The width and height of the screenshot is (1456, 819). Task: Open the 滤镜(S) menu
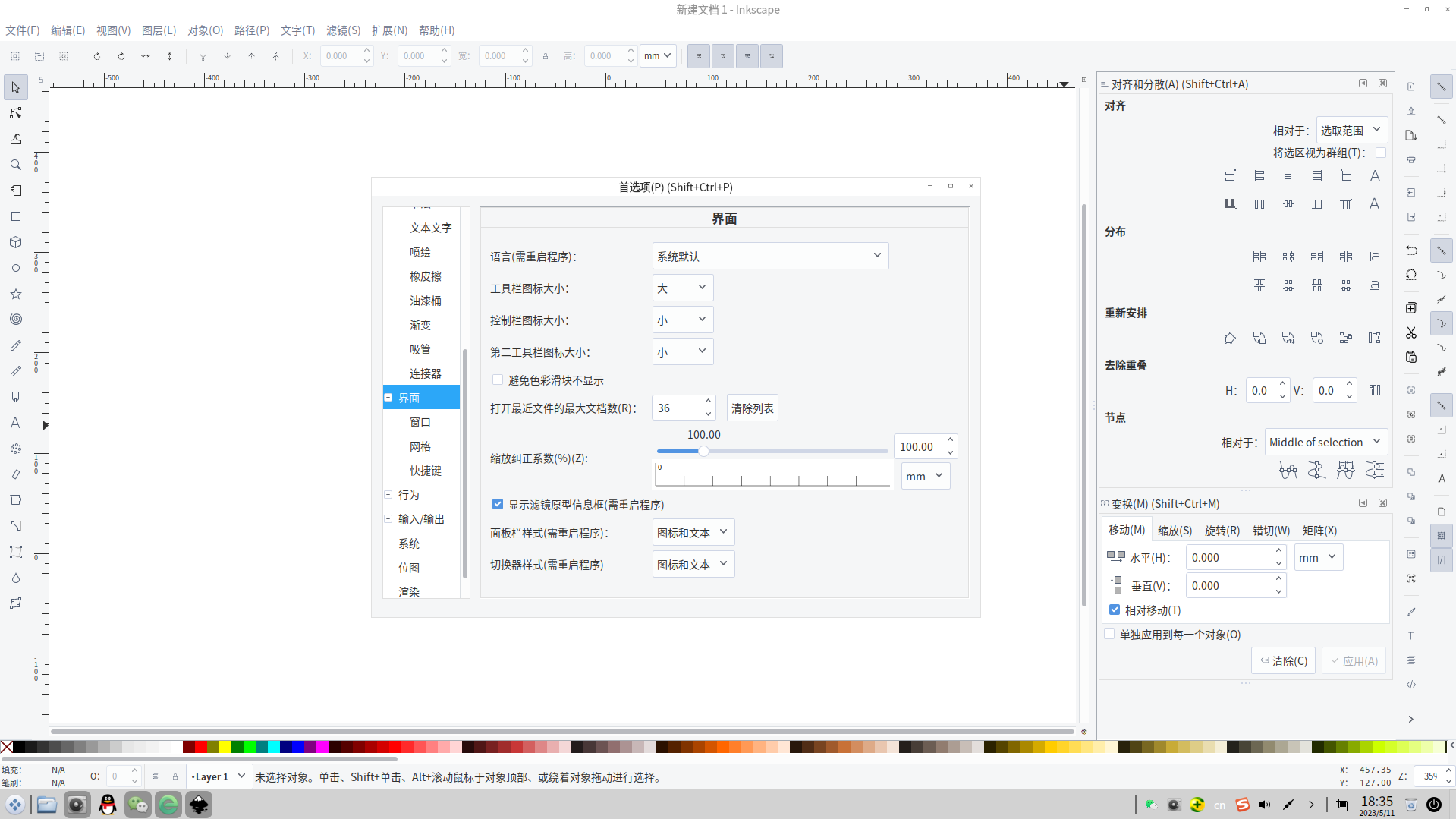click(x=344, y=30)
